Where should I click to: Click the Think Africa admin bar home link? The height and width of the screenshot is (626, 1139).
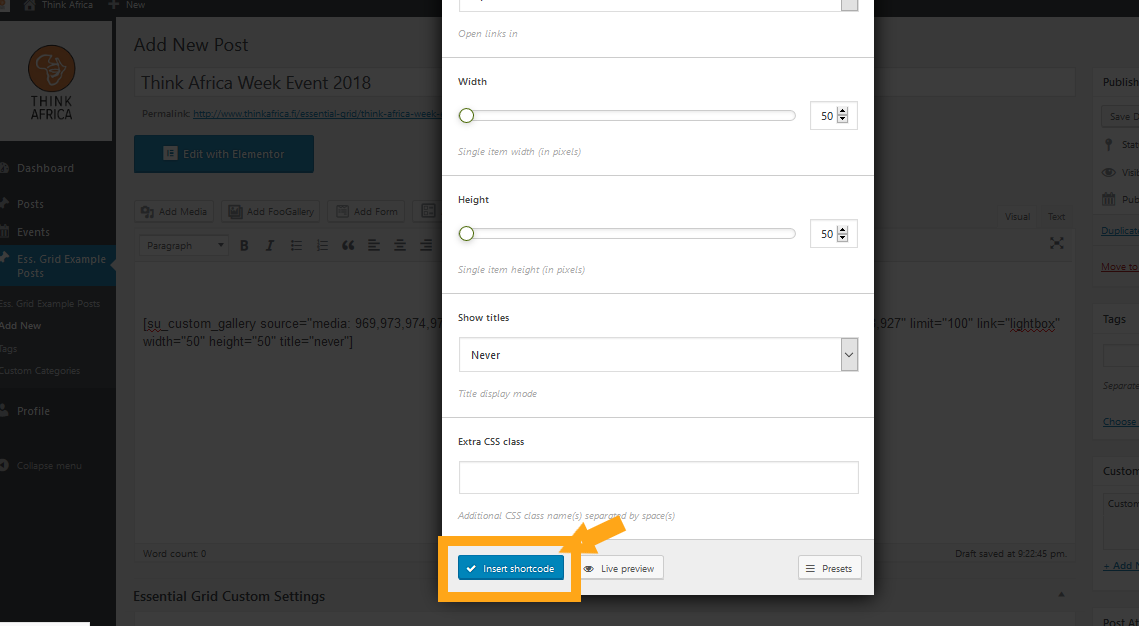click(60, 5)
